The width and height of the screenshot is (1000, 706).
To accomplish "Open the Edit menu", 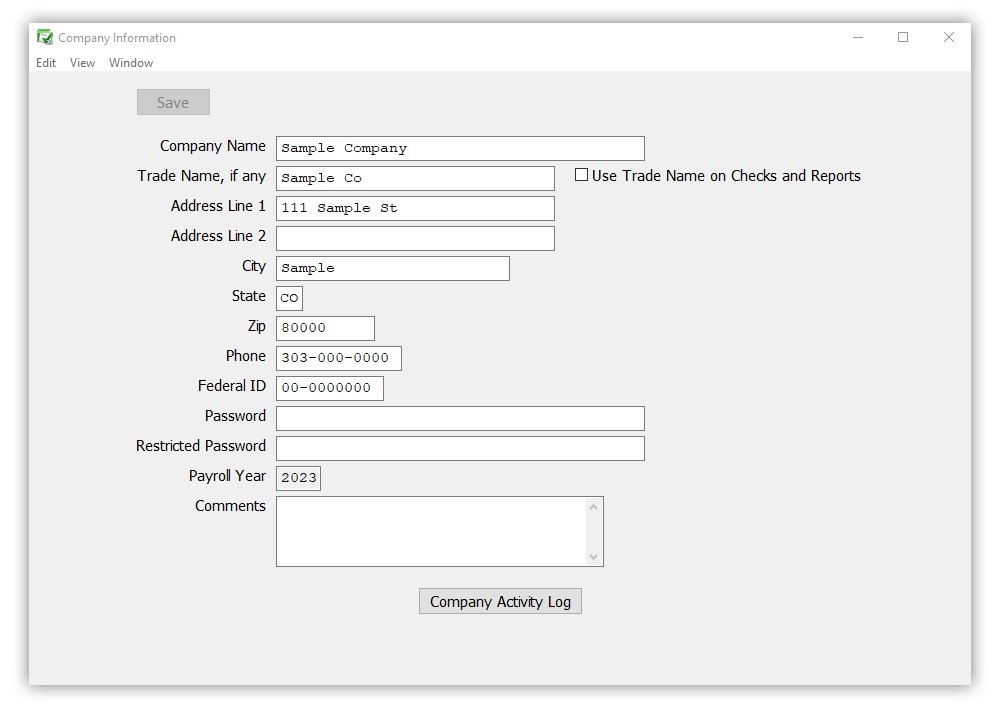I will point(45,62).
